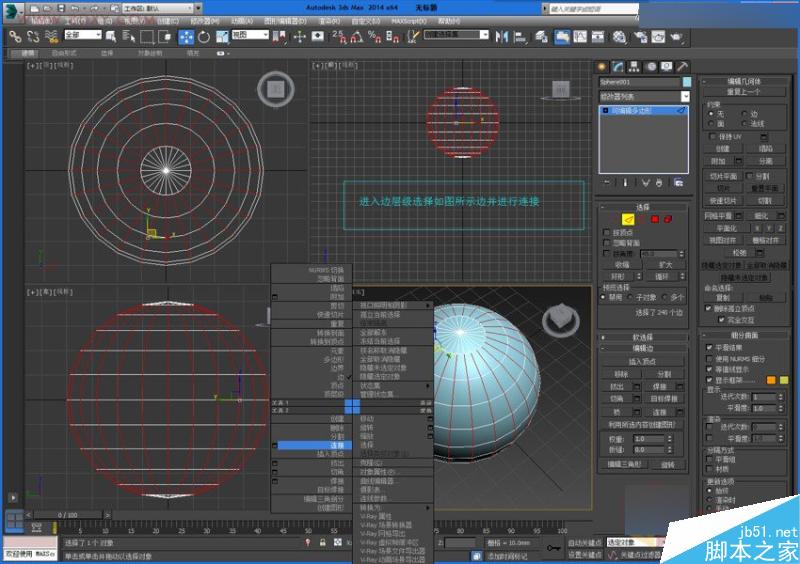Expand the 软选择 rollout
The width and height of the screenshot is (800, 564).
pos(644,337)
